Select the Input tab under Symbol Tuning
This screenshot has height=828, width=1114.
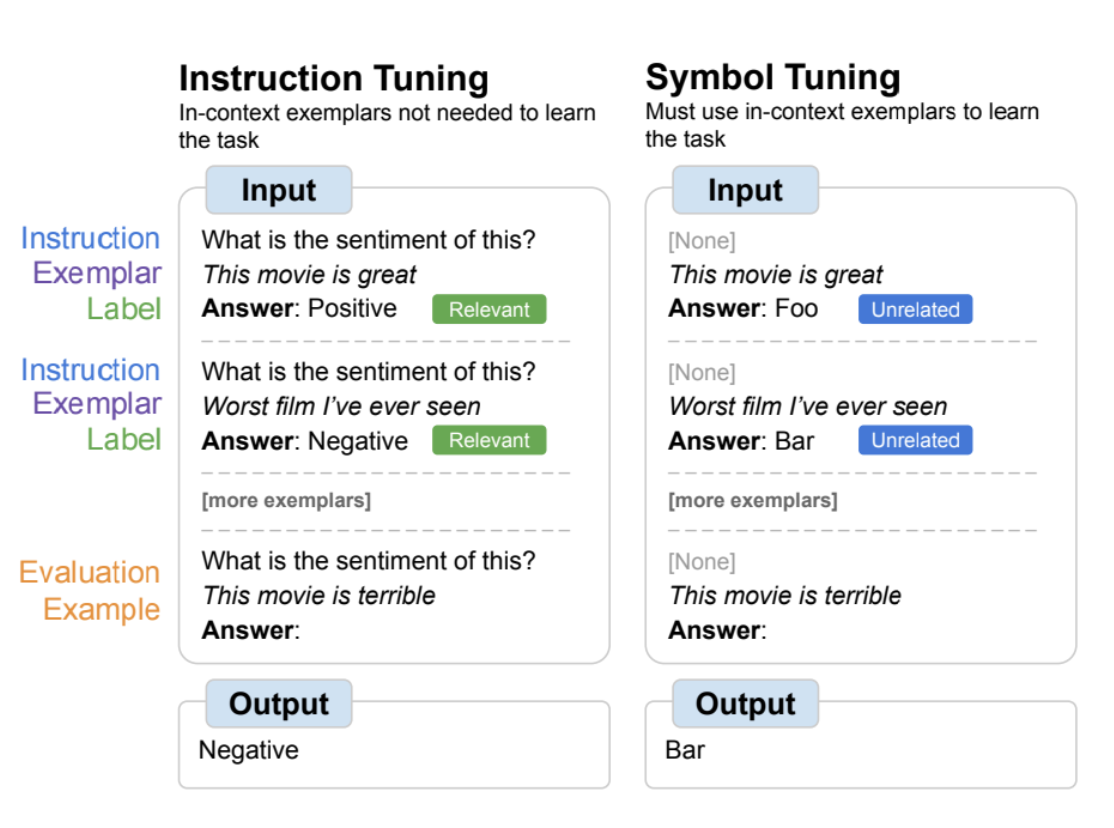click(745, 190)
